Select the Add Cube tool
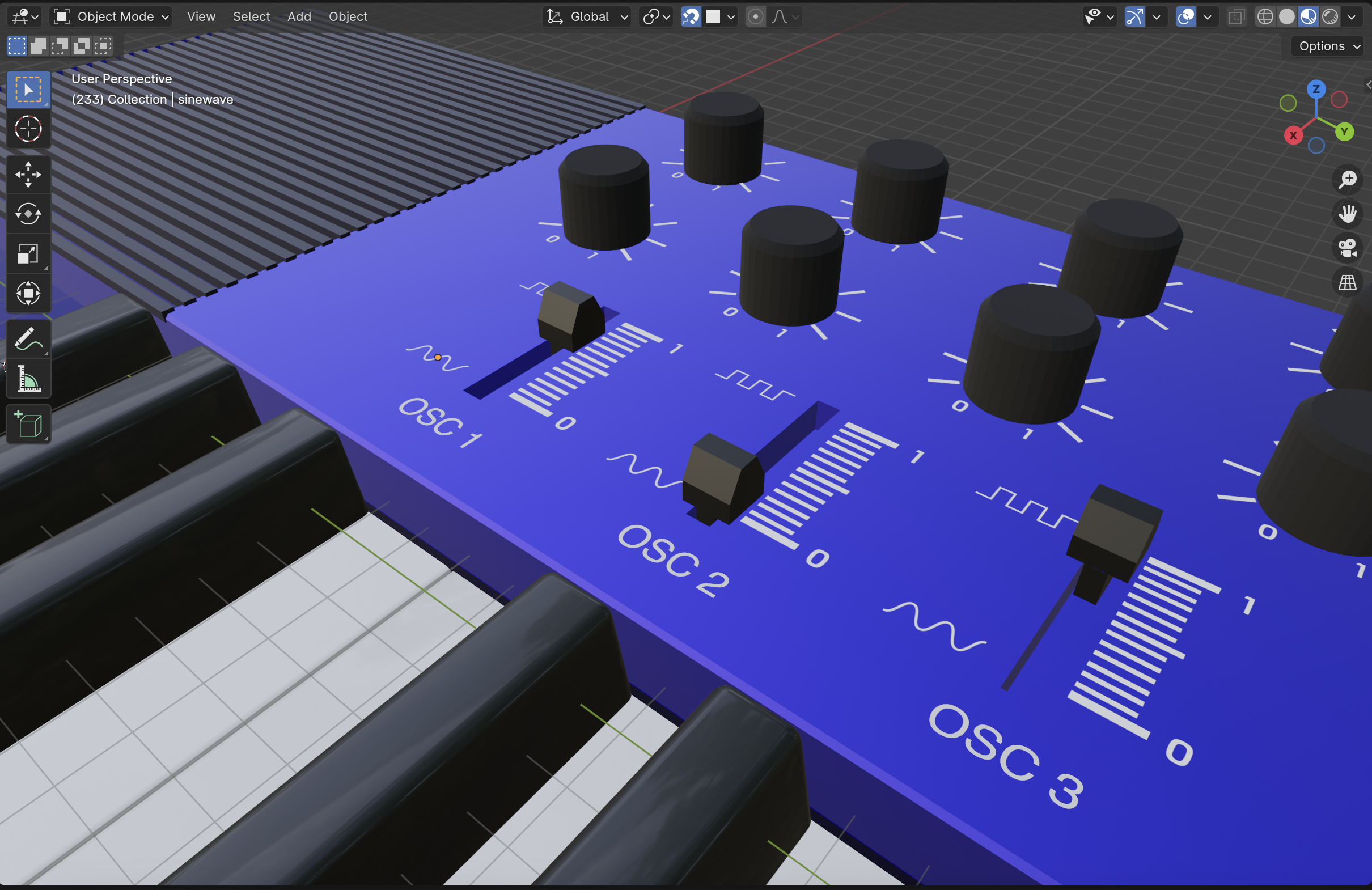 (x=28, y=425)
